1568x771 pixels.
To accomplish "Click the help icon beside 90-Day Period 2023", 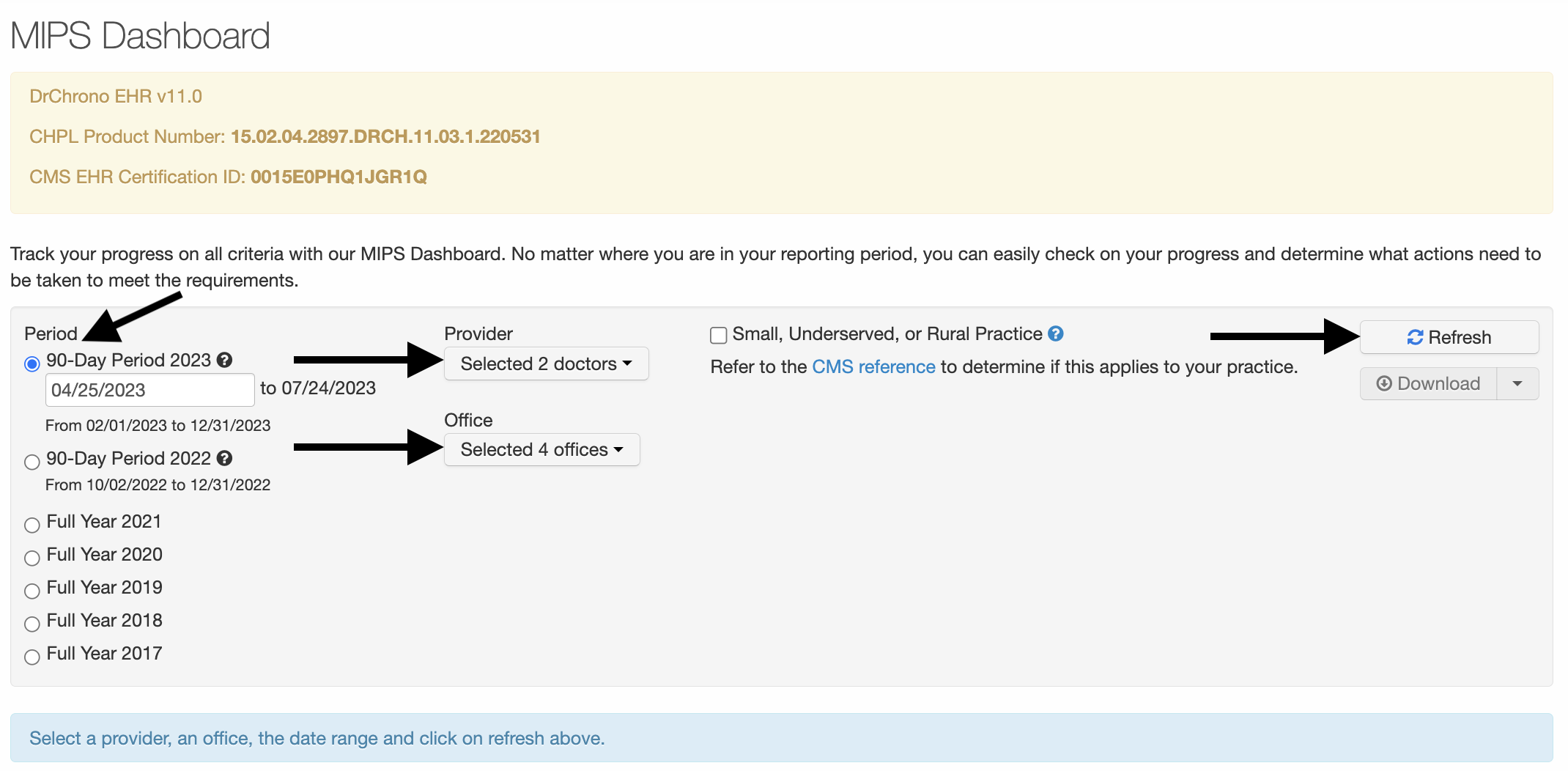I will 225,360.
